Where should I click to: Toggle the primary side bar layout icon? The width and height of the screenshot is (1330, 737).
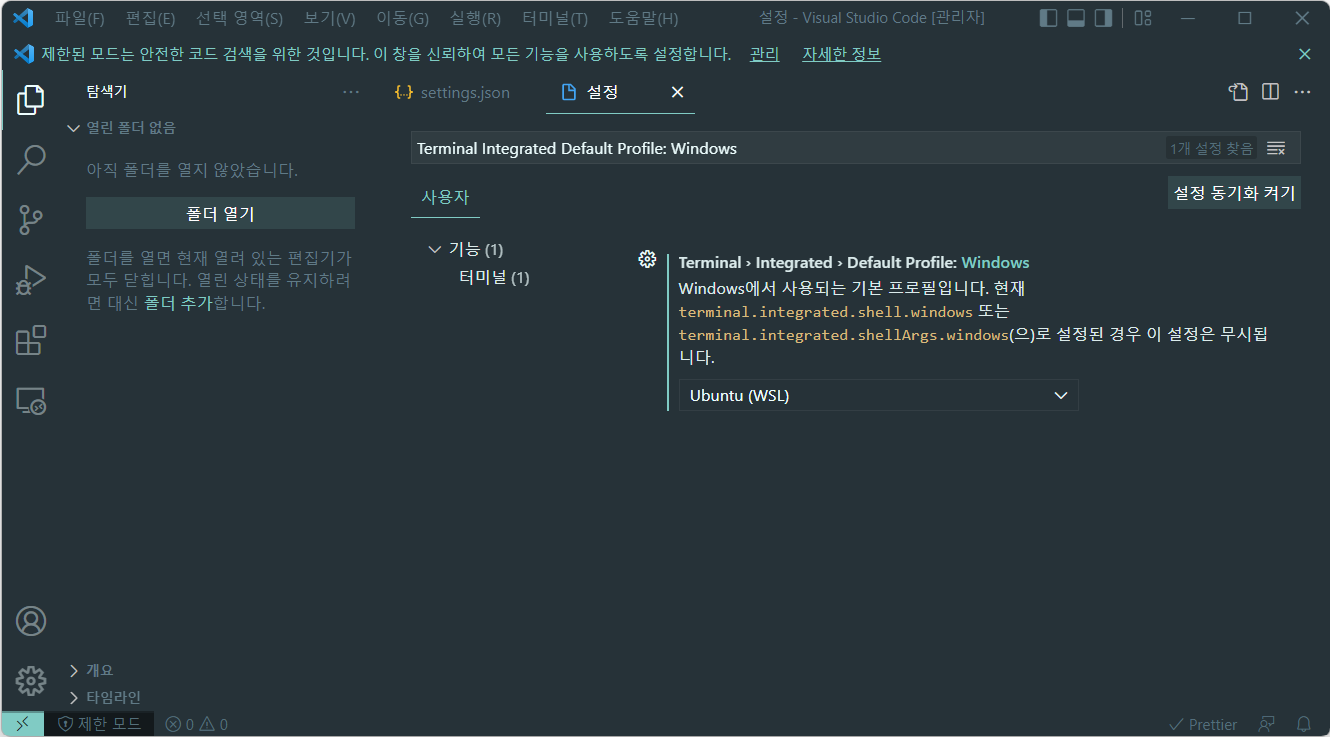coord(1048,18)
